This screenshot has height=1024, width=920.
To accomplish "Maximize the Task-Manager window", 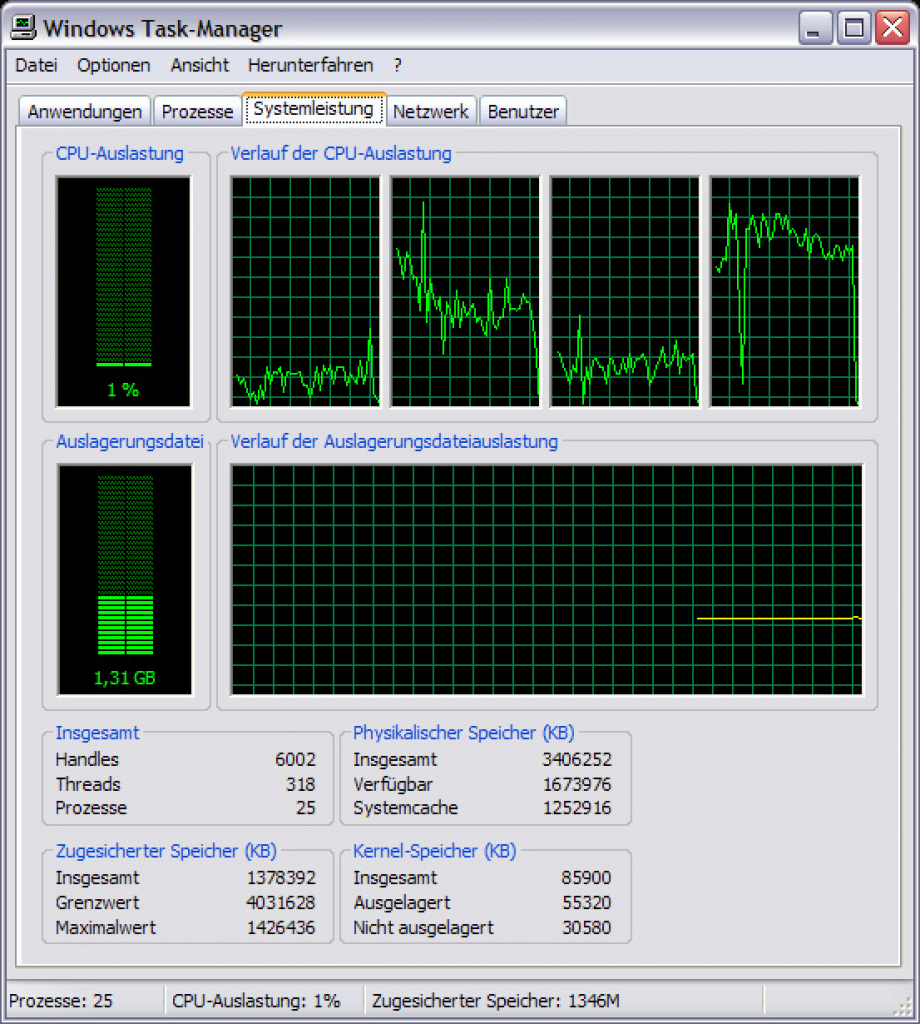I will (854, 28).
